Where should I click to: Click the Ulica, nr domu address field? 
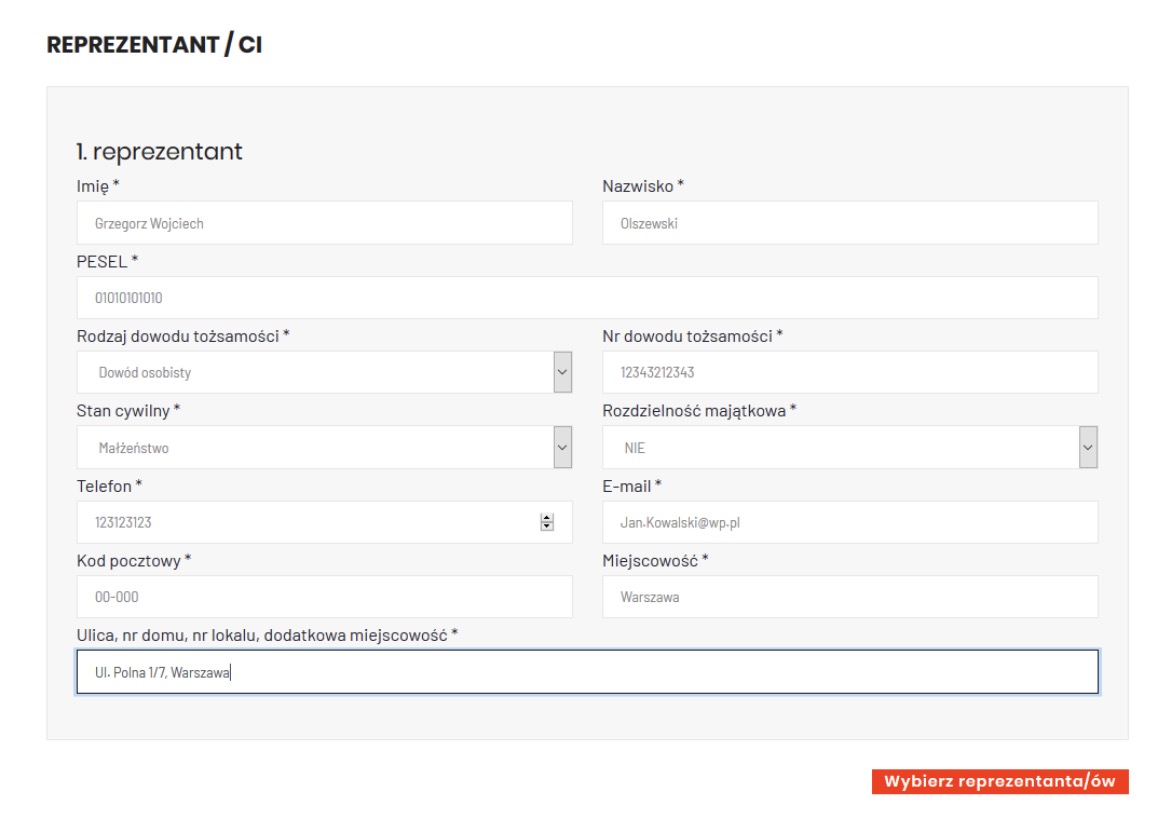(x=586, y=673)
